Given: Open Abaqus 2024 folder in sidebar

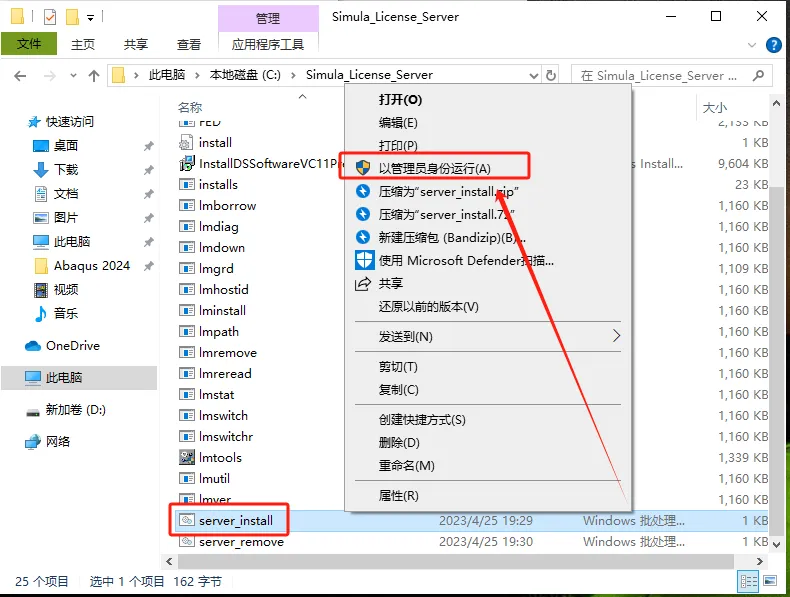Looking at the screenshot, I should (92, 266).
